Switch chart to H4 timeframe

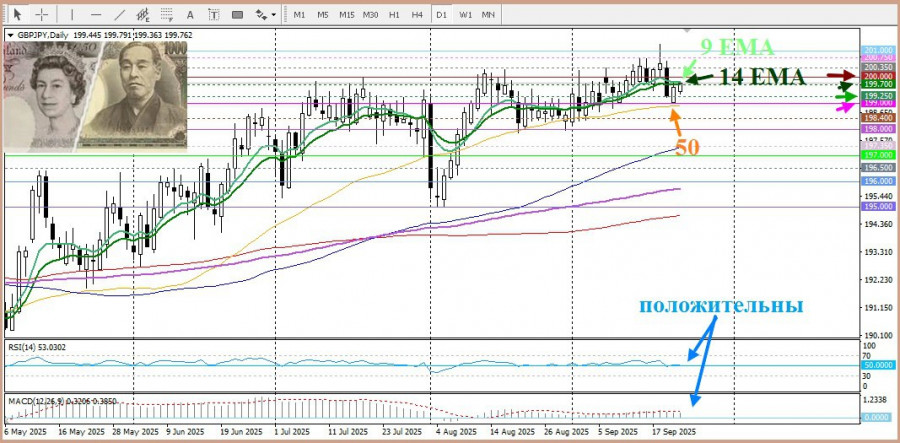pos(417,15)
